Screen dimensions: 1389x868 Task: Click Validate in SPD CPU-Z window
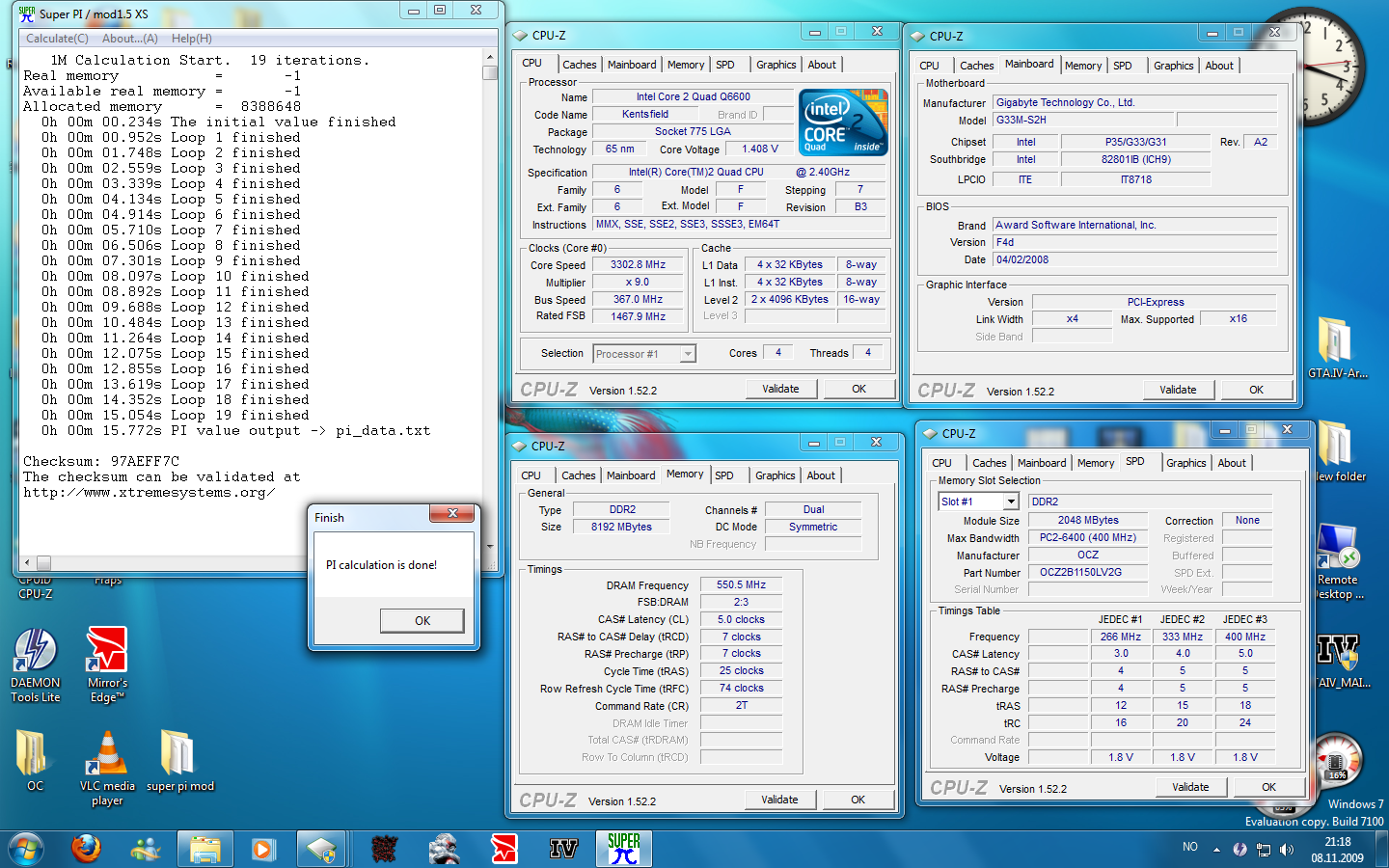coord(1190,787)
